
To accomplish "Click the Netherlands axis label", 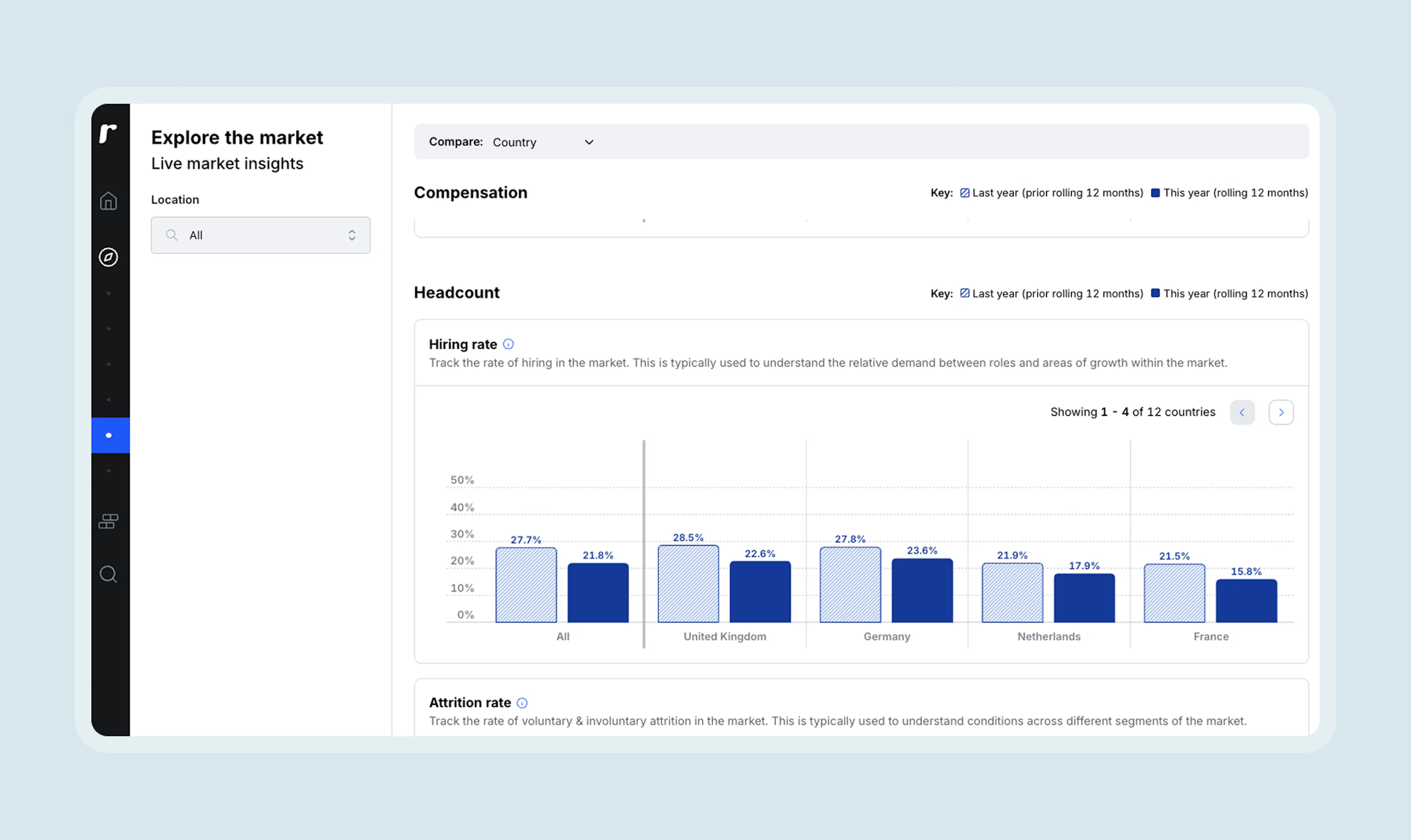I will point(1049,637).
